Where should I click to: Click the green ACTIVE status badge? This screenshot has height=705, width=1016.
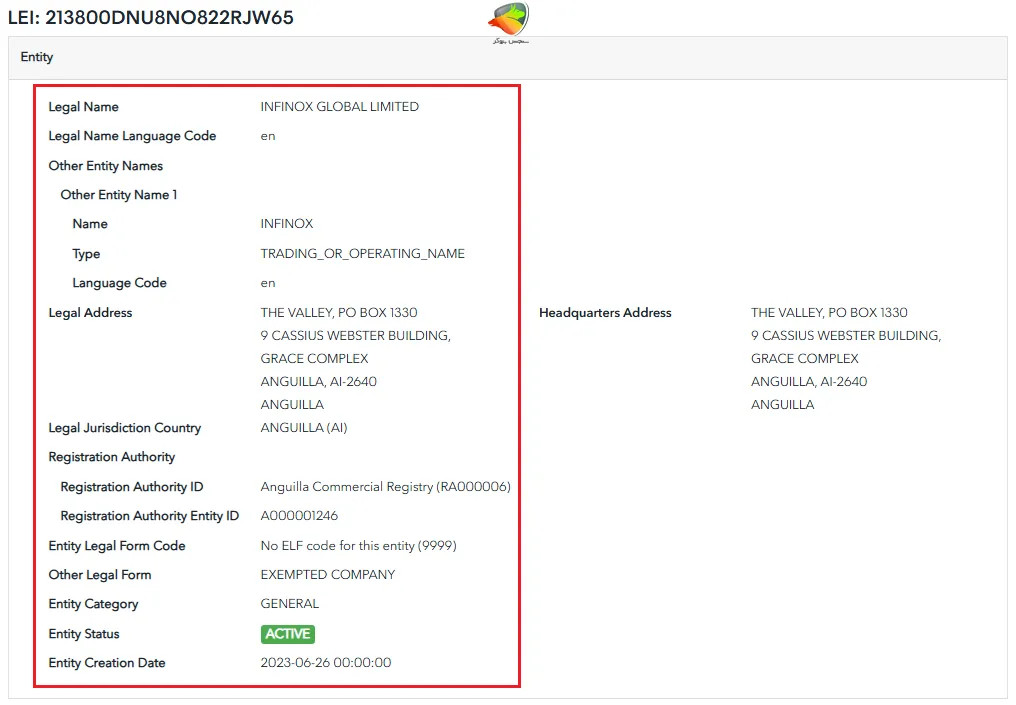[288, 634]
